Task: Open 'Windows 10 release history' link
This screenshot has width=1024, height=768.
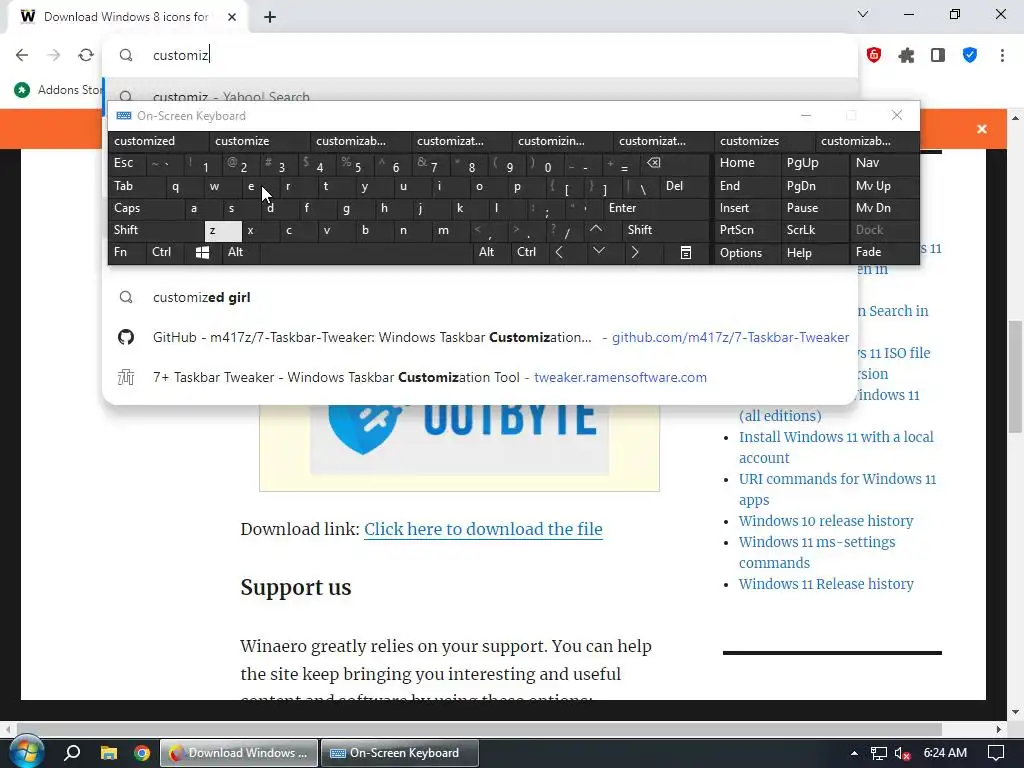Action: click(826, 521)
